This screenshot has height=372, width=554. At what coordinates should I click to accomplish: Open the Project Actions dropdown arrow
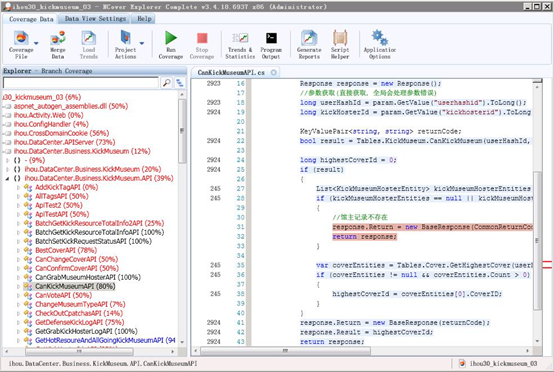click(142, 43)
